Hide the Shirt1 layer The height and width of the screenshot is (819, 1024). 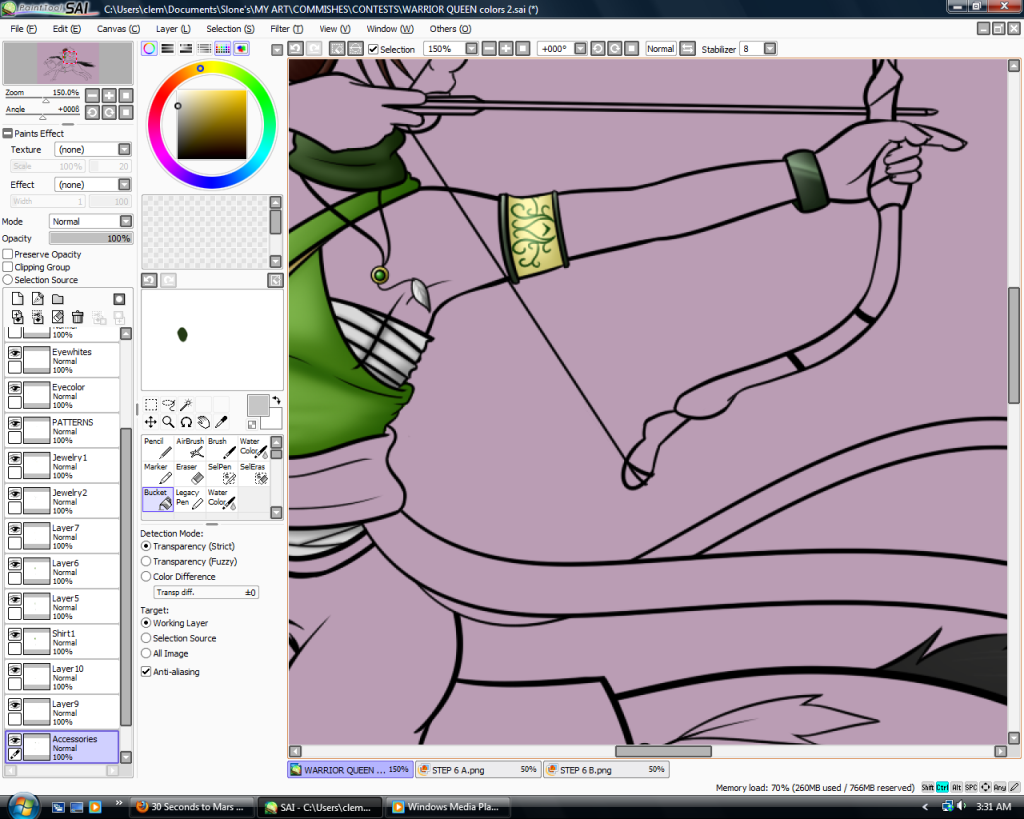(14, 634)
